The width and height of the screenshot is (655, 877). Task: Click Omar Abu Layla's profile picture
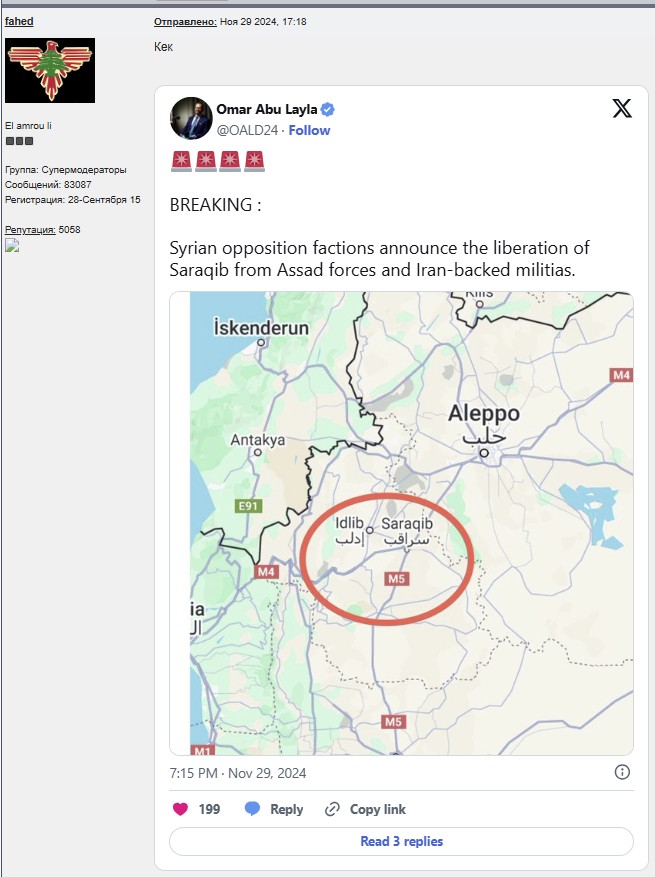pos(191,118)
